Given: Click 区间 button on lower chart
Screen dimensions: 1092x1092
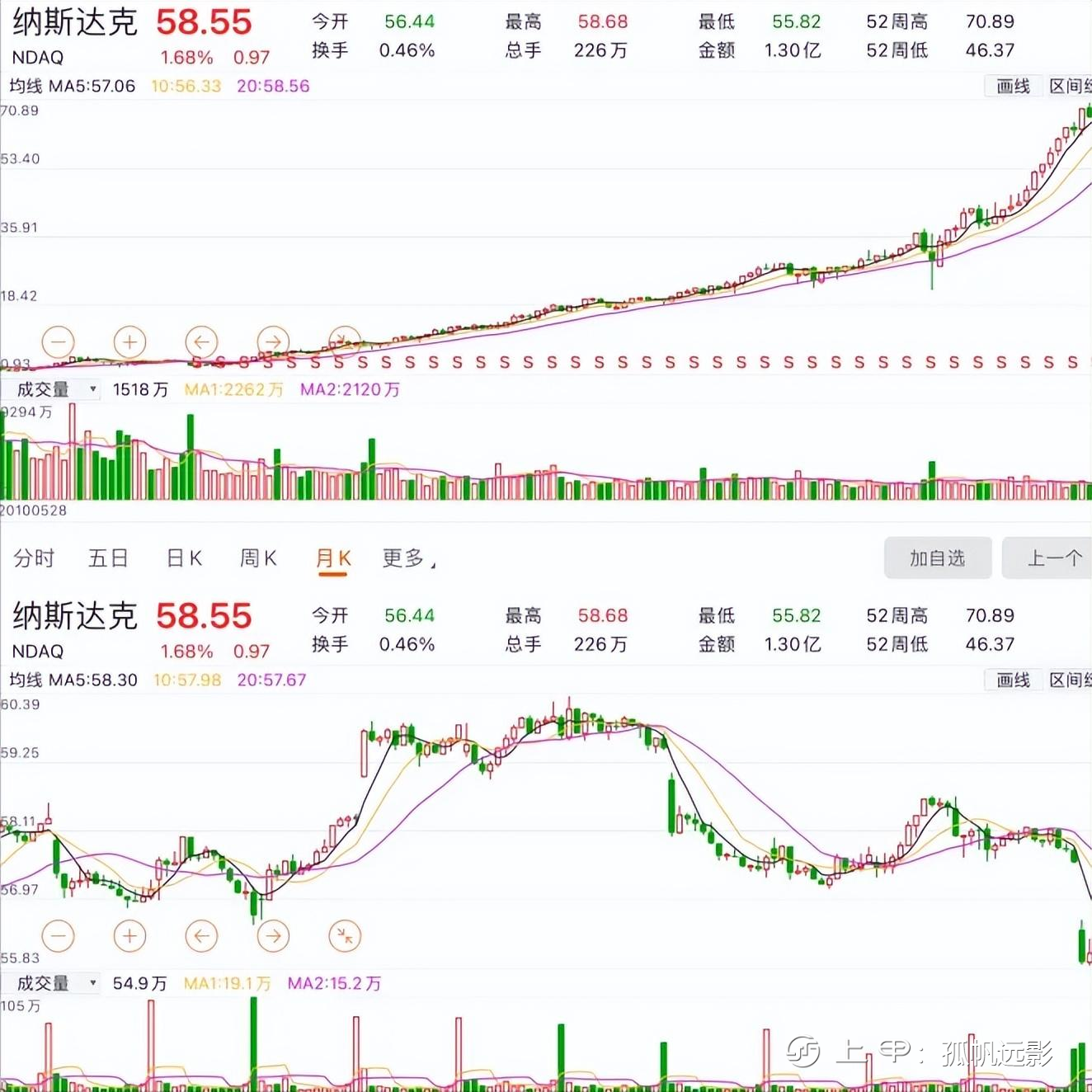Looking at the screenshot, I should (x=1069, y=680).
